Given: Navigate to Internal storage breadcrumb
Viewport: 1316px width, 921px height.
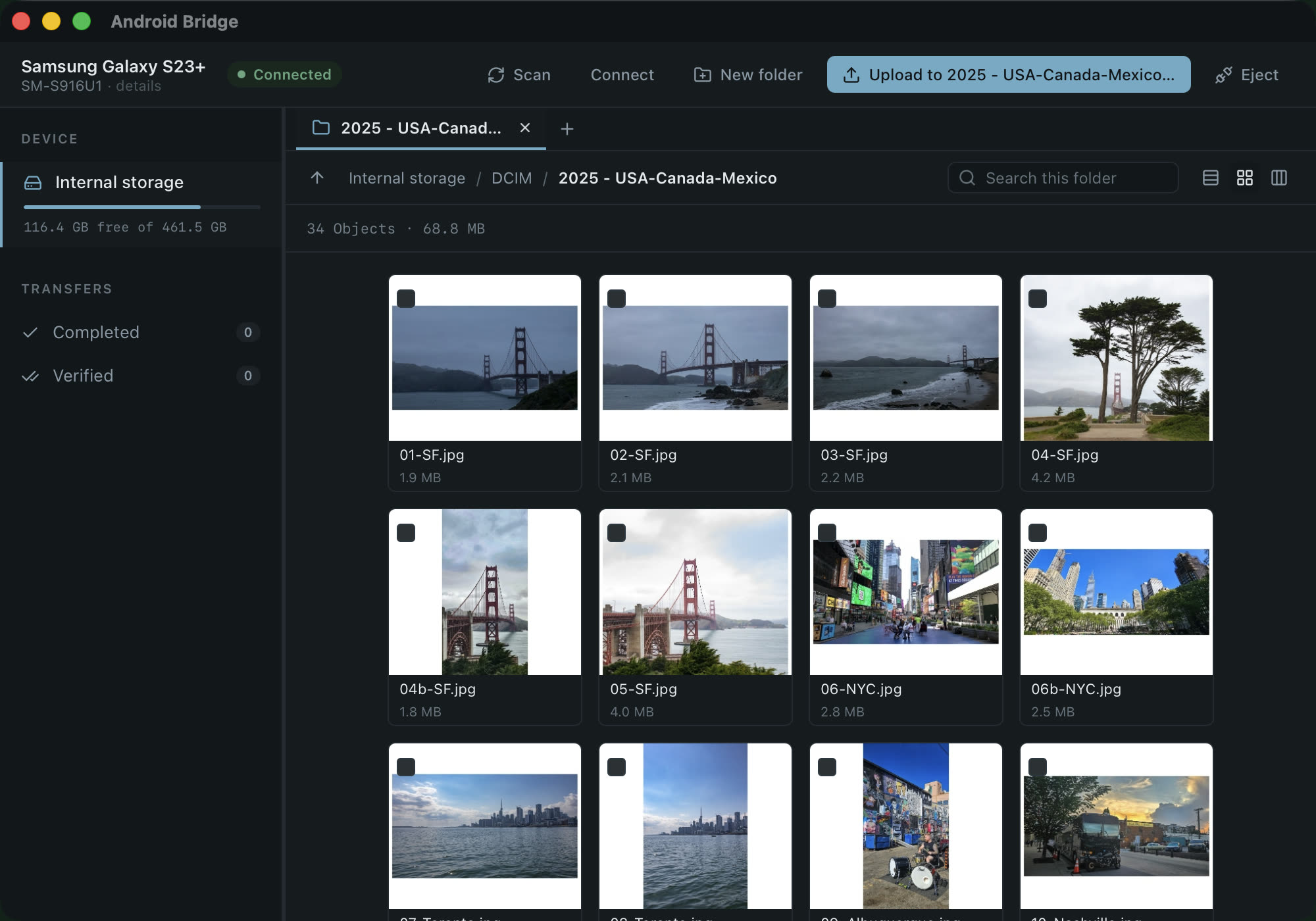Looking at the screenshot, I should pos(407,178).
